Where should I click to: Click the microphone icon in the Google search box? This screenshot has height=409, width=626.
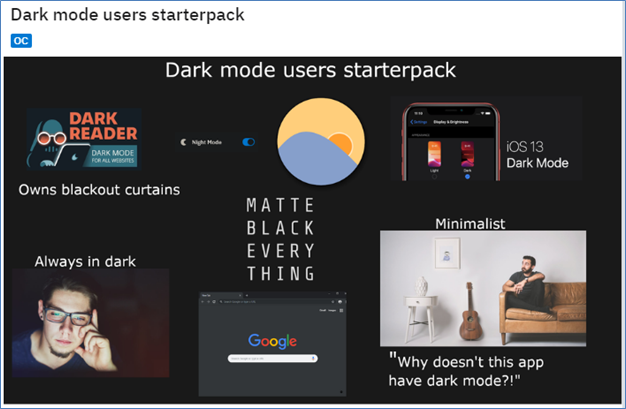[314, 358]
